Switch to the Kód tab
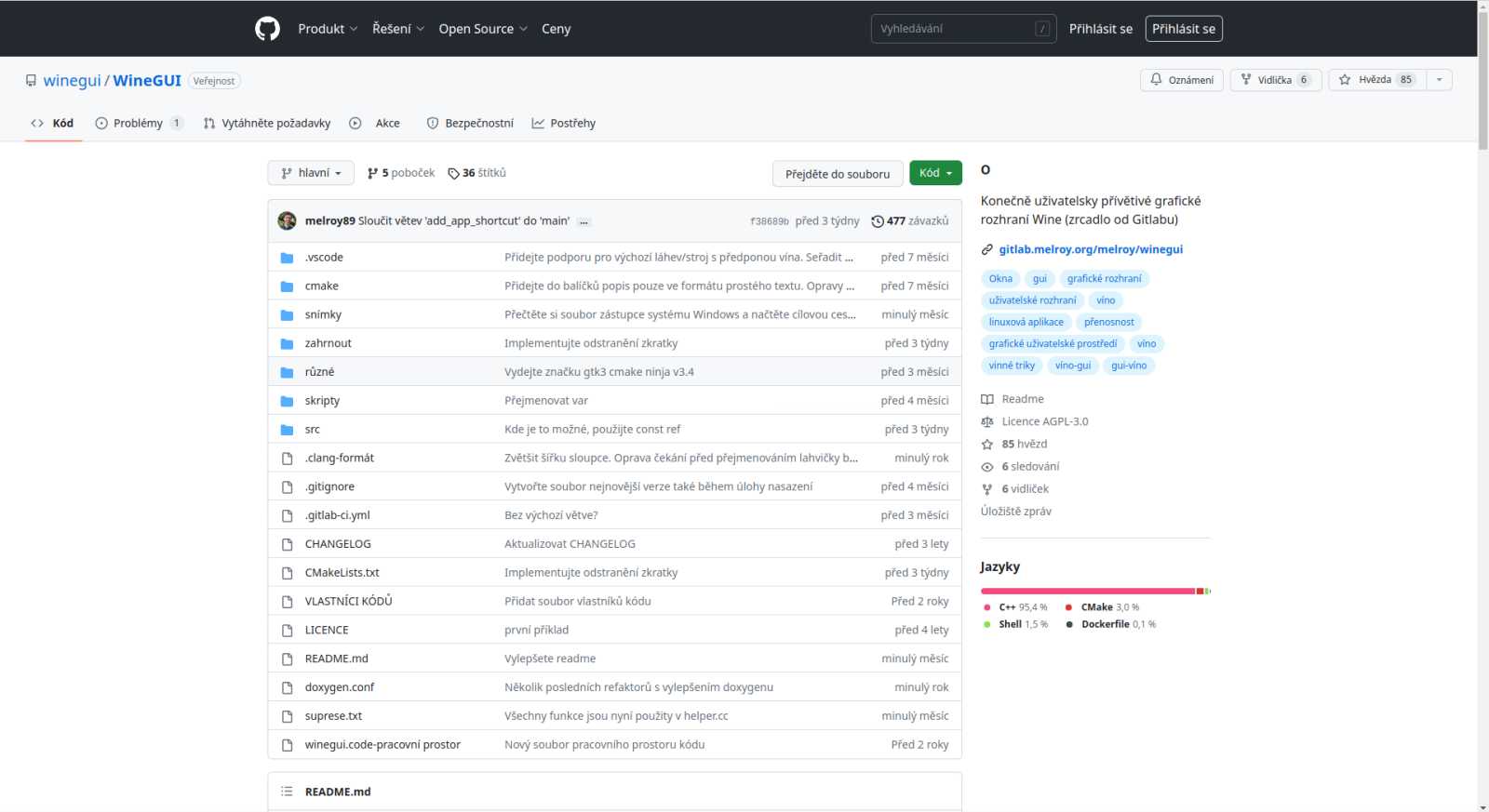1489x812 pixels. (x=53, y=123)
